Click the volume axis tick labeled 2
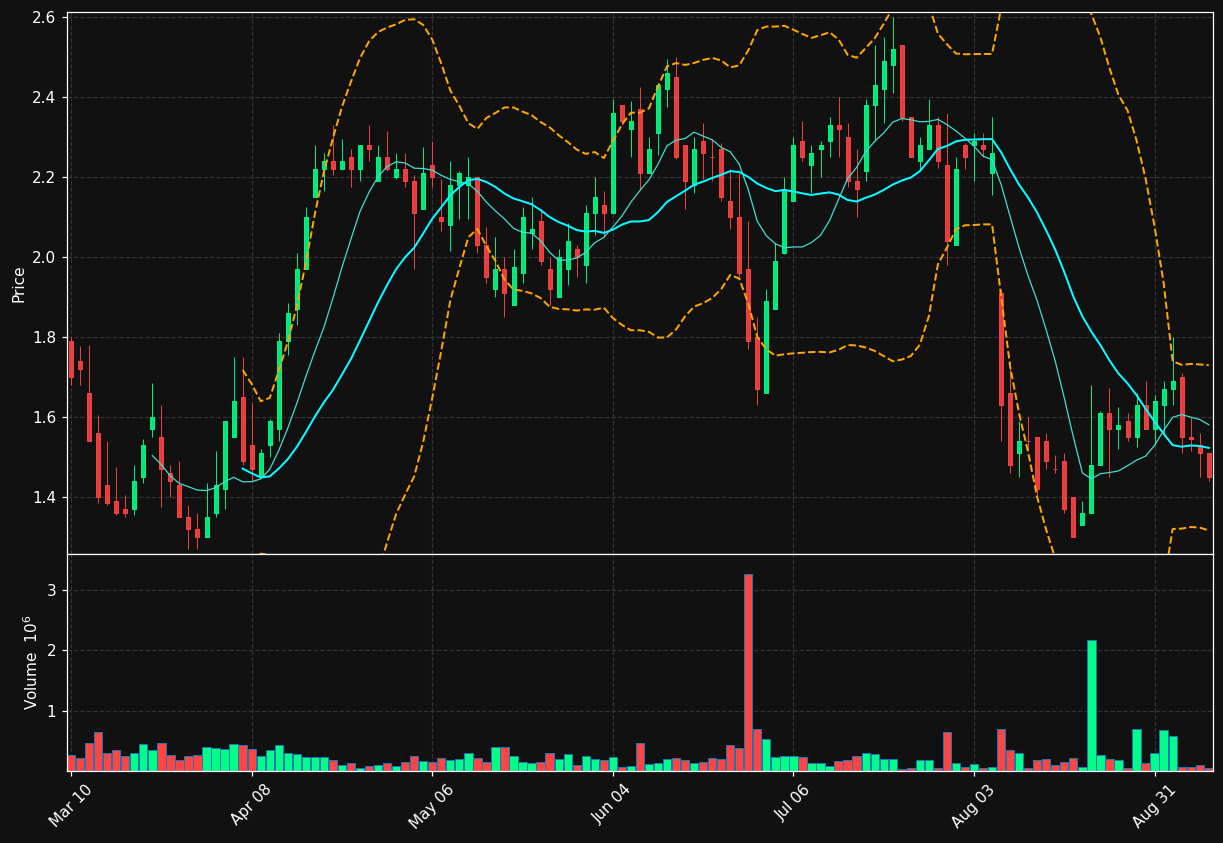 coord(54,651)
